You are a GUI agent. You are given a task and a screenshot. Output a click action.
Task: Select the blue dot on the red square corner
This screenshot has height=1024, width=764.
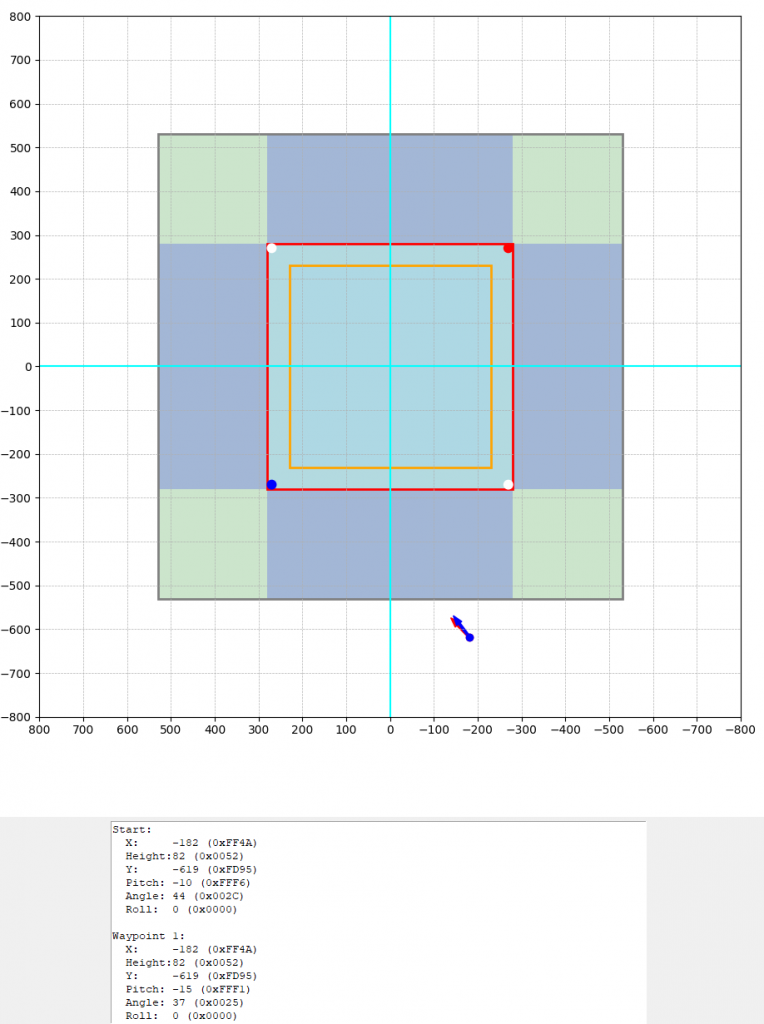[x=271, y=485]
